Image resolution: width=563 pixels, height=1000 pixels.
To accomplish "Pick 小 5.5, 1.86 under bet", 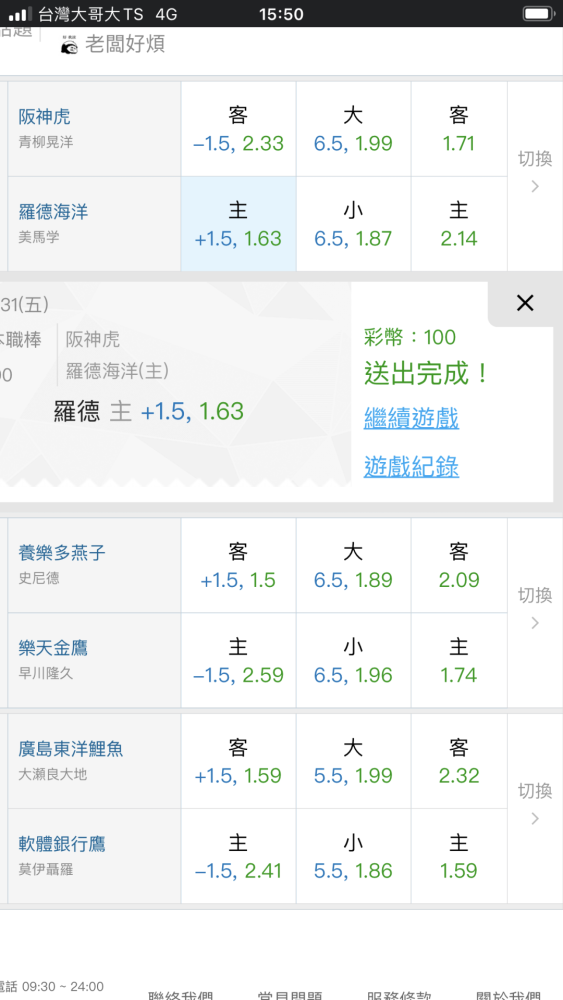I will [353, 857].
